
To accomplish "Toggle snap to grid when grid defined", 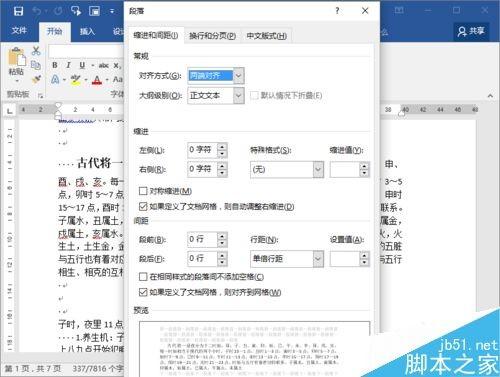I will coord(143,293).
